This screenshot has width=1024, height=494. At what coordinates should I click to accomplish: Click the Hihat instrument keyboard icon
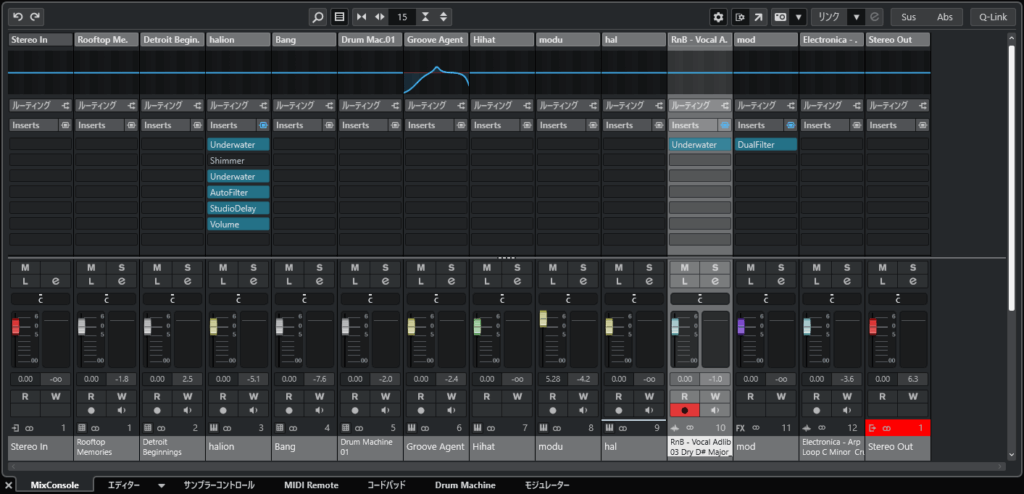(477, 428)
